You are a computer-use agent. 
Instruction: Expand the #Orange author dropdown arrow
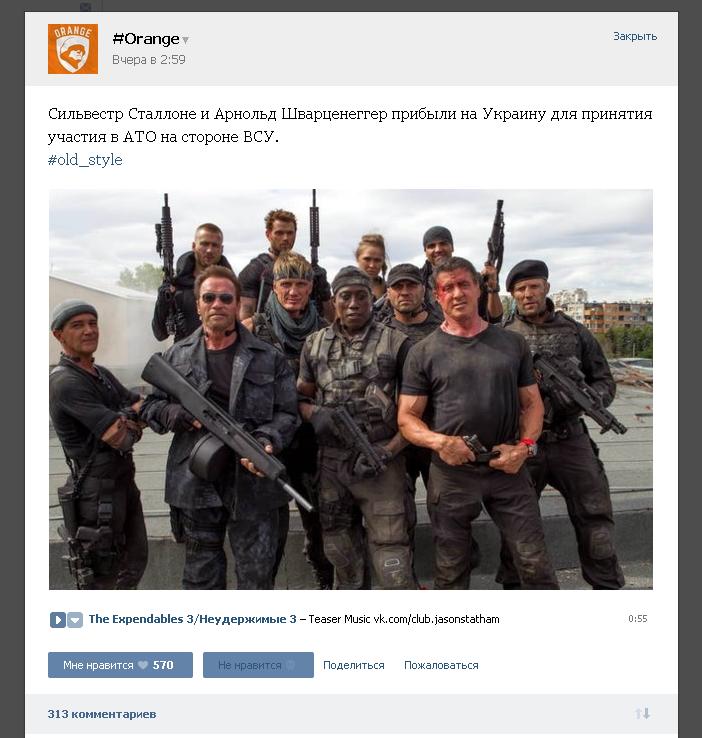tap(185, 40)
